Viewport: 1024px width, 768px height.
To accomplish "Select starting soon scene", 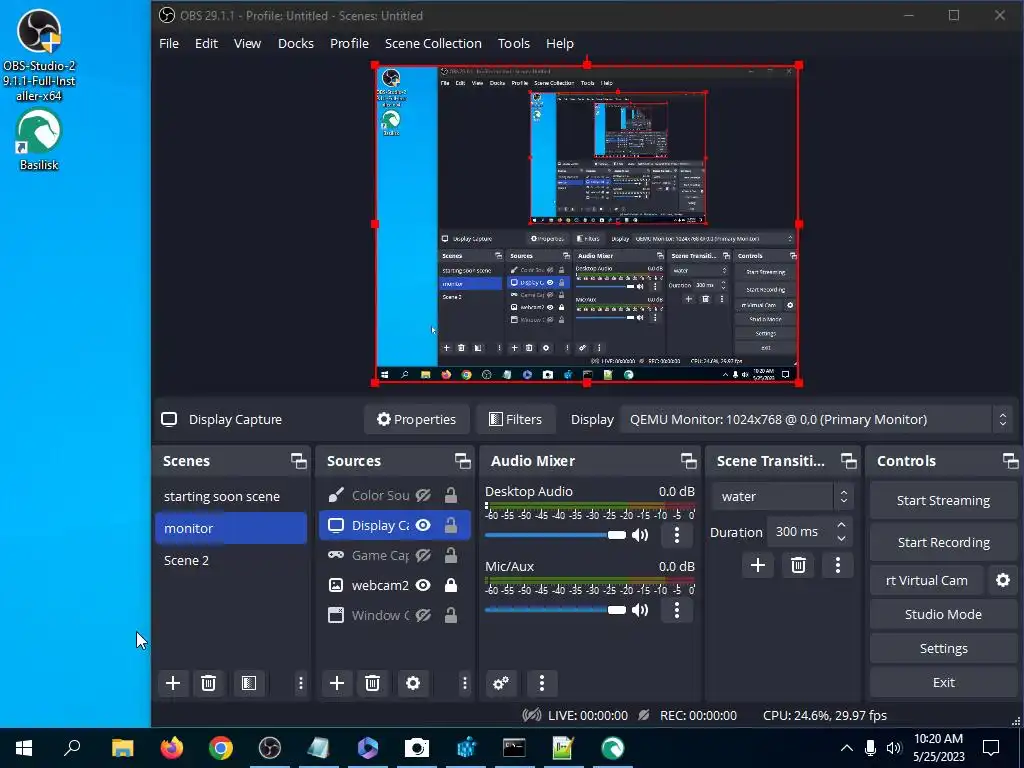I will click(231, 496).
